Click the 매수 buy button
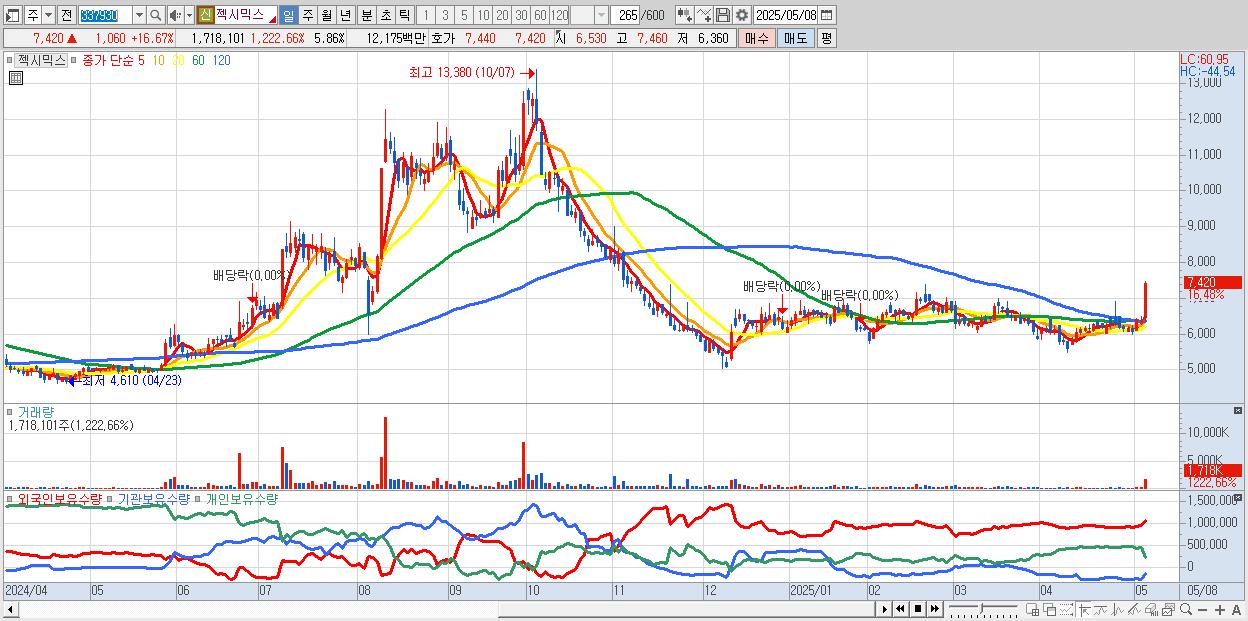 [757, 38]
